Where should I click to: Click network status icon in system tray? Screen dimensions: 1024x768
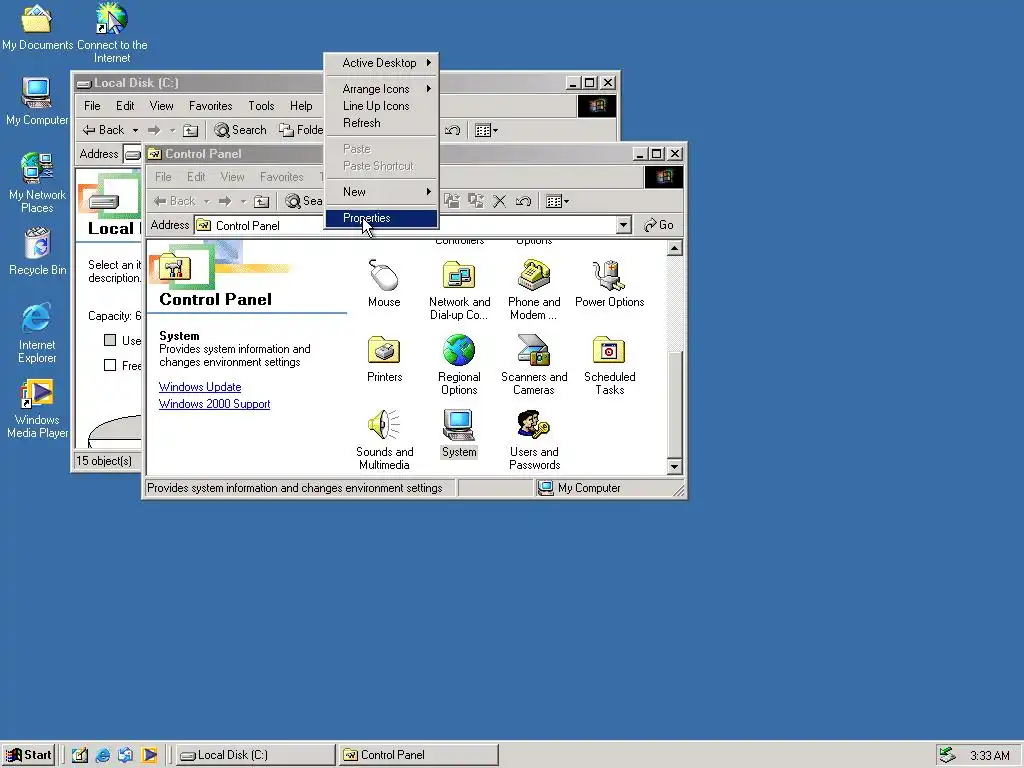pos(947,755)
